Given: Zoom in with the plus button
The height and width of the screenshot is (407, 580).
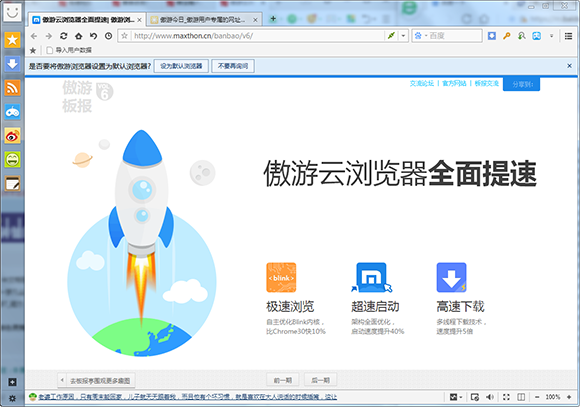Looking at the screenshot, I should coord(569,397).
